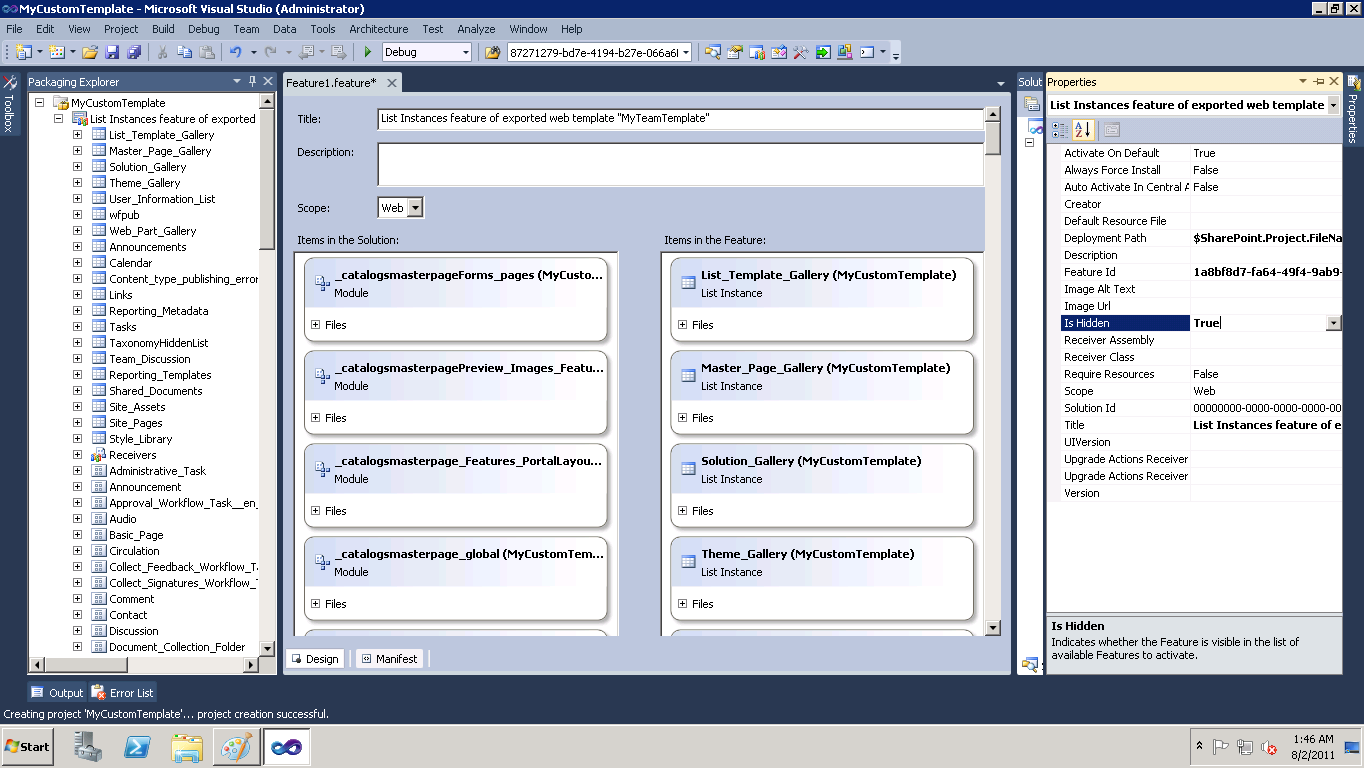
Task: Select the Team_Discussion tree item
Action: (x=149, y=359)
